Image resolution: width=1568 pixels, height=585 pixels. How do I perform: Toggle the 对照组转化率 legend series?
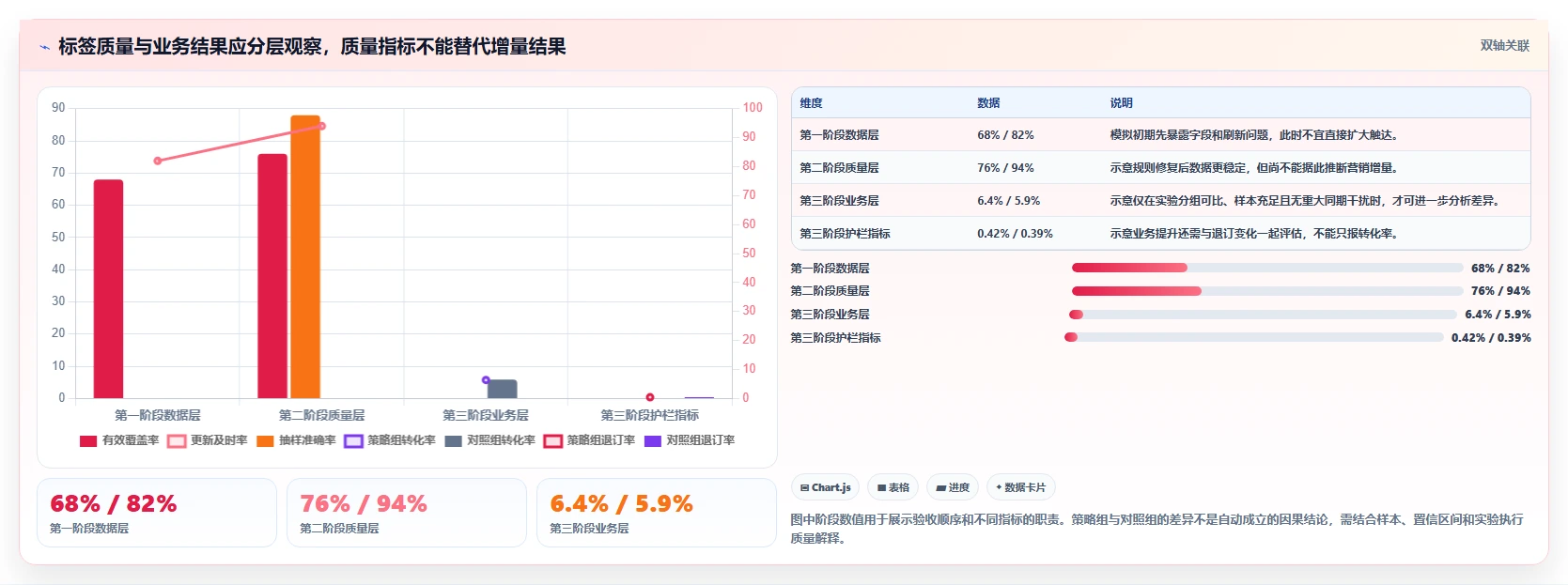tap(489, 440)
